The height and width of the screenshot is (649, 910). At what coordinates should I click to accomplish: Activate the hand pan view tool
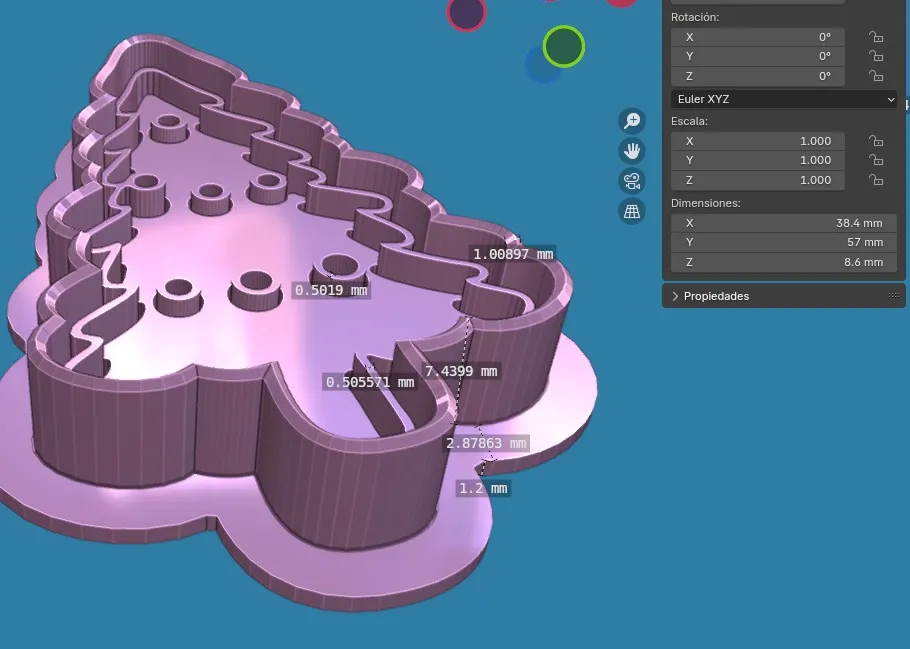[x=631, y=150]
